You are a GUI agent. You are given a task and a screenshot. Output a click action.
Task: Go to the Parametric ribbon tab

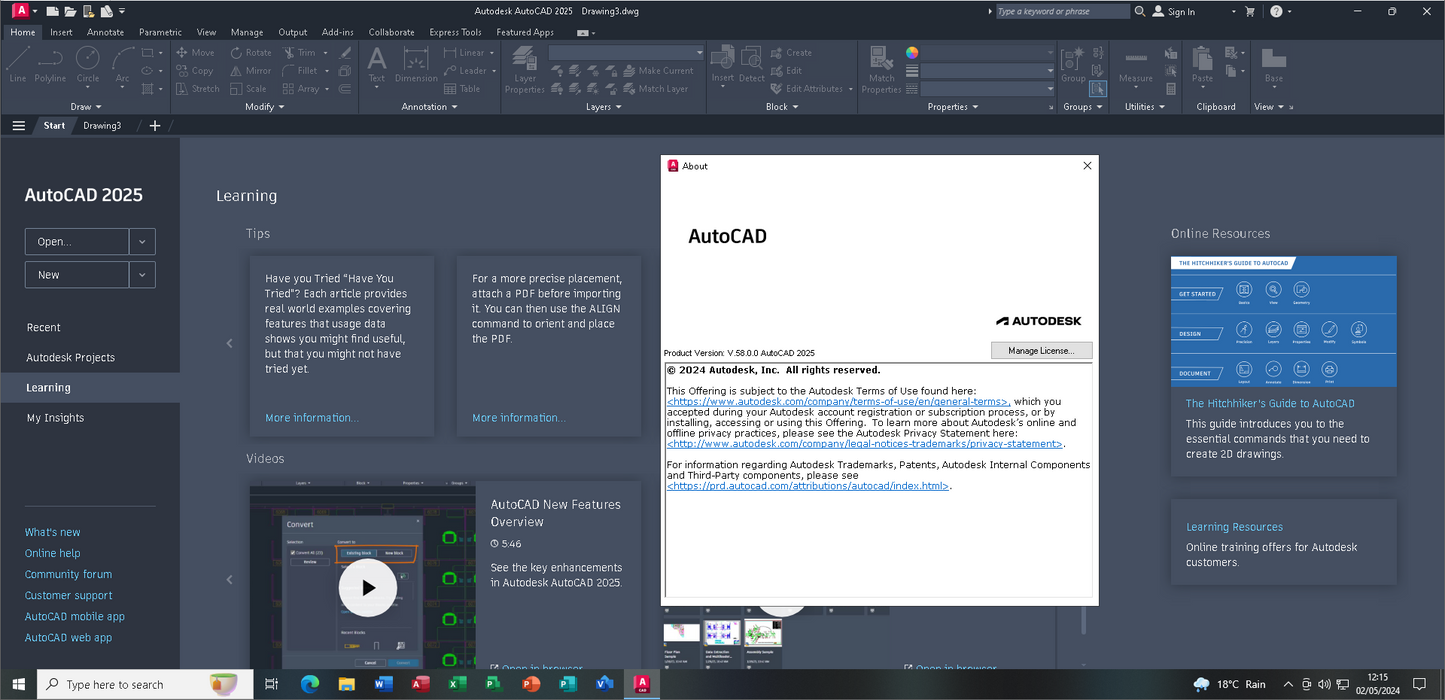160,32
